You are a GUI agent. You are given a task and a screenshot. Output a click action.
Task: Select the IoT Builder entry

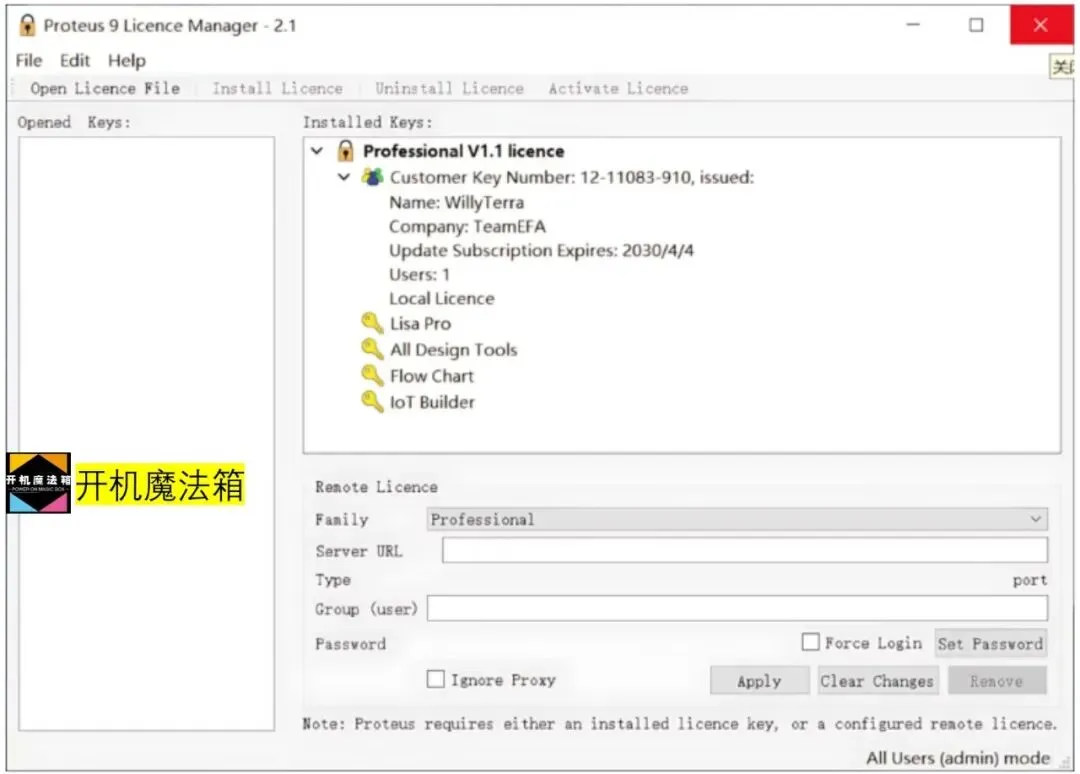pos(432,402)
